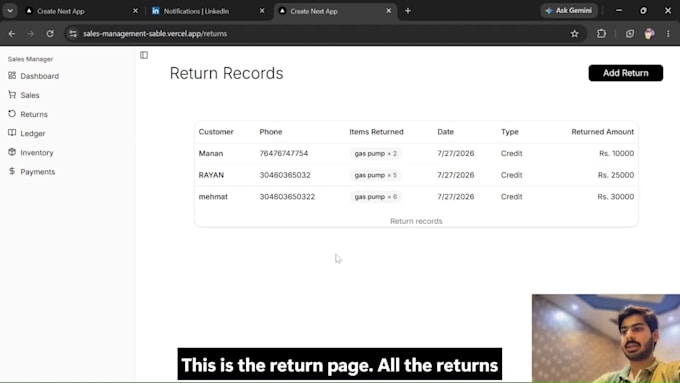This screenshot has height=383, width=680.
Task: Click the Ask Gemini button
Action: pos(569,10)
